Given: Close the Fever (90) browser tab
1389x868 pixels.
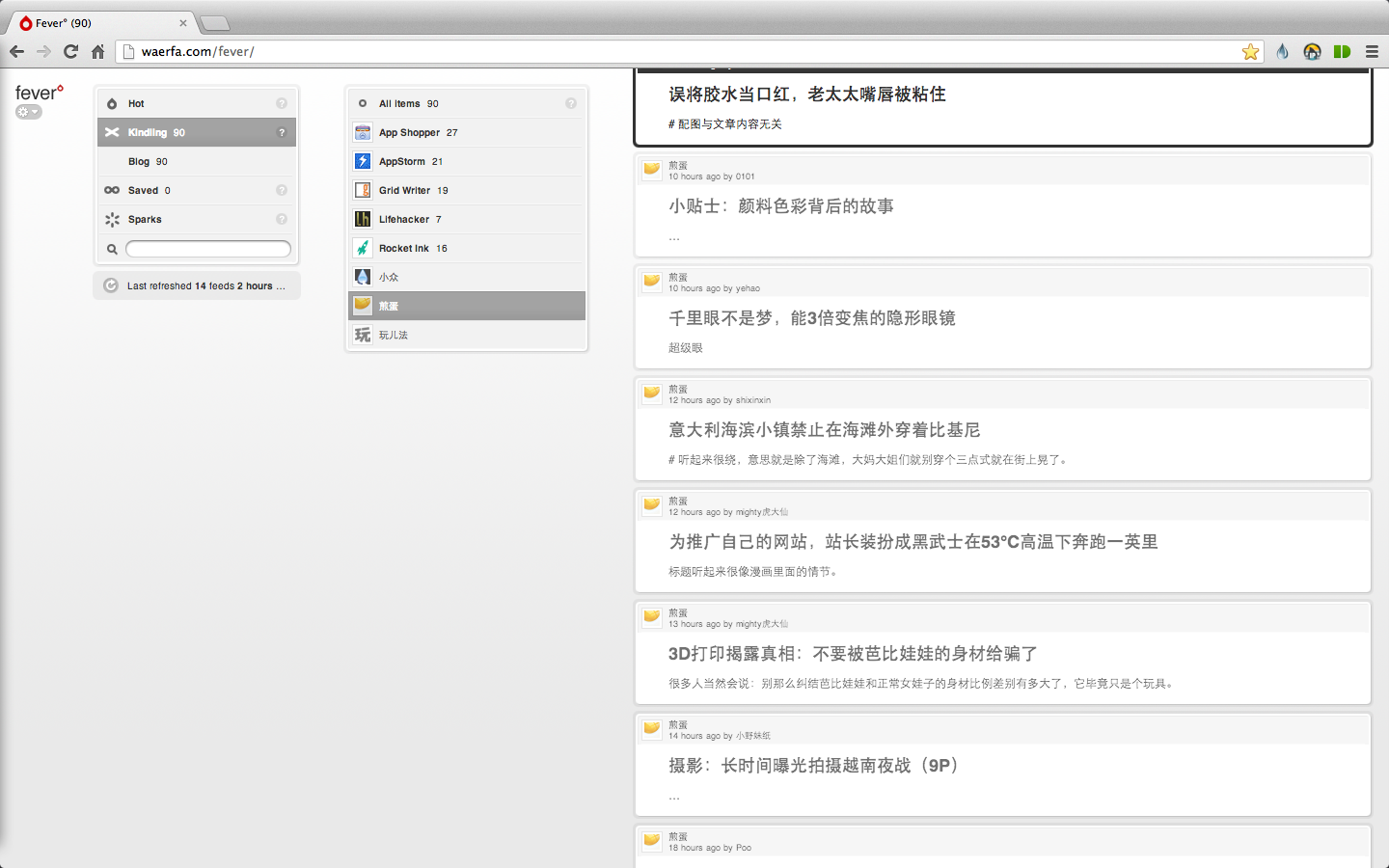Looking at the screenshot, I should pyautogui.click(x=183, y=23).
